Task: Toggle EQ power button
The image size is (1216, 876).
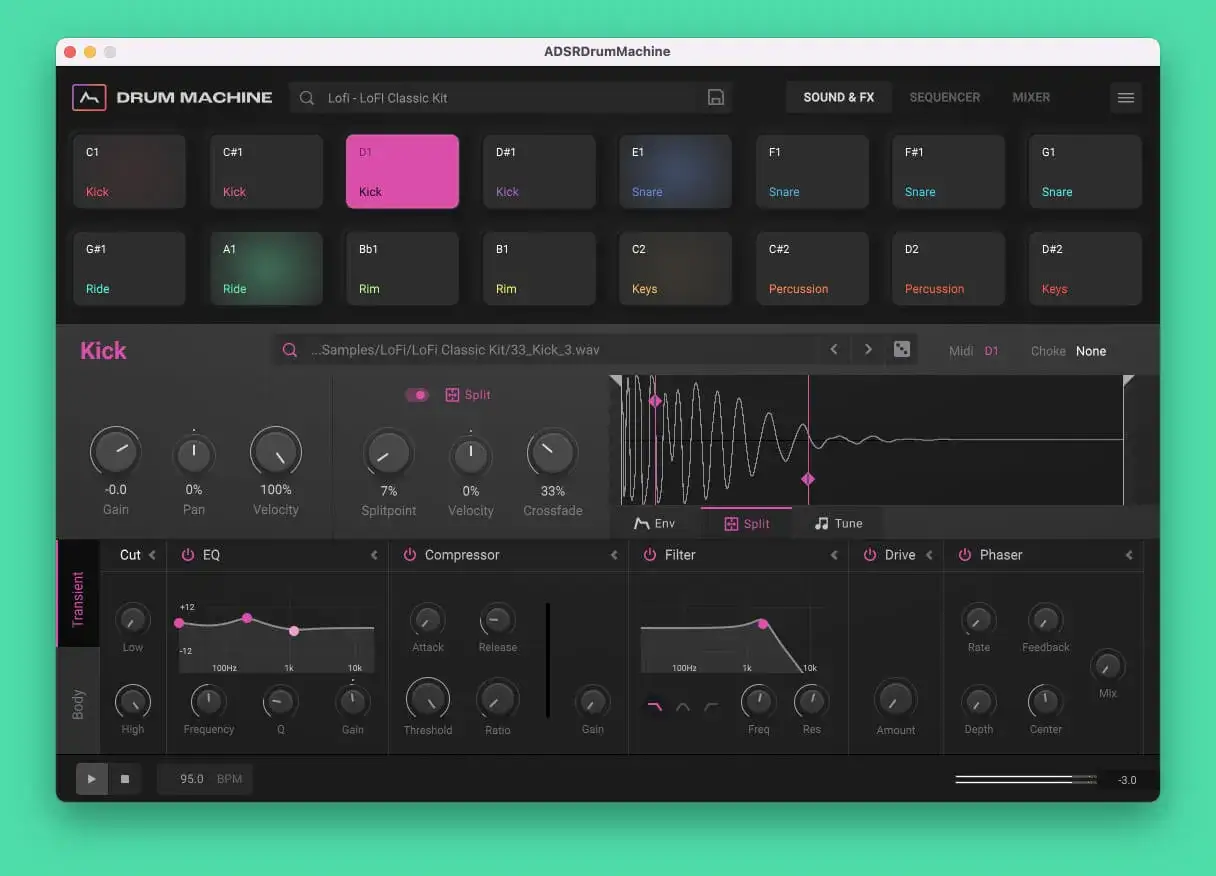Action: point(187,555)
